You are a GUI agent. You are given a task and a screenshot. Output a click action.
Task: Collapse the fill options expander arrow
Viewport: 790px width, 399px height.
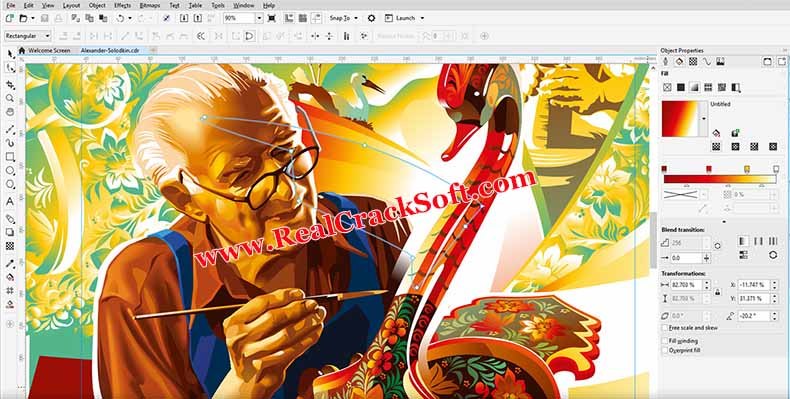point(725,221)
